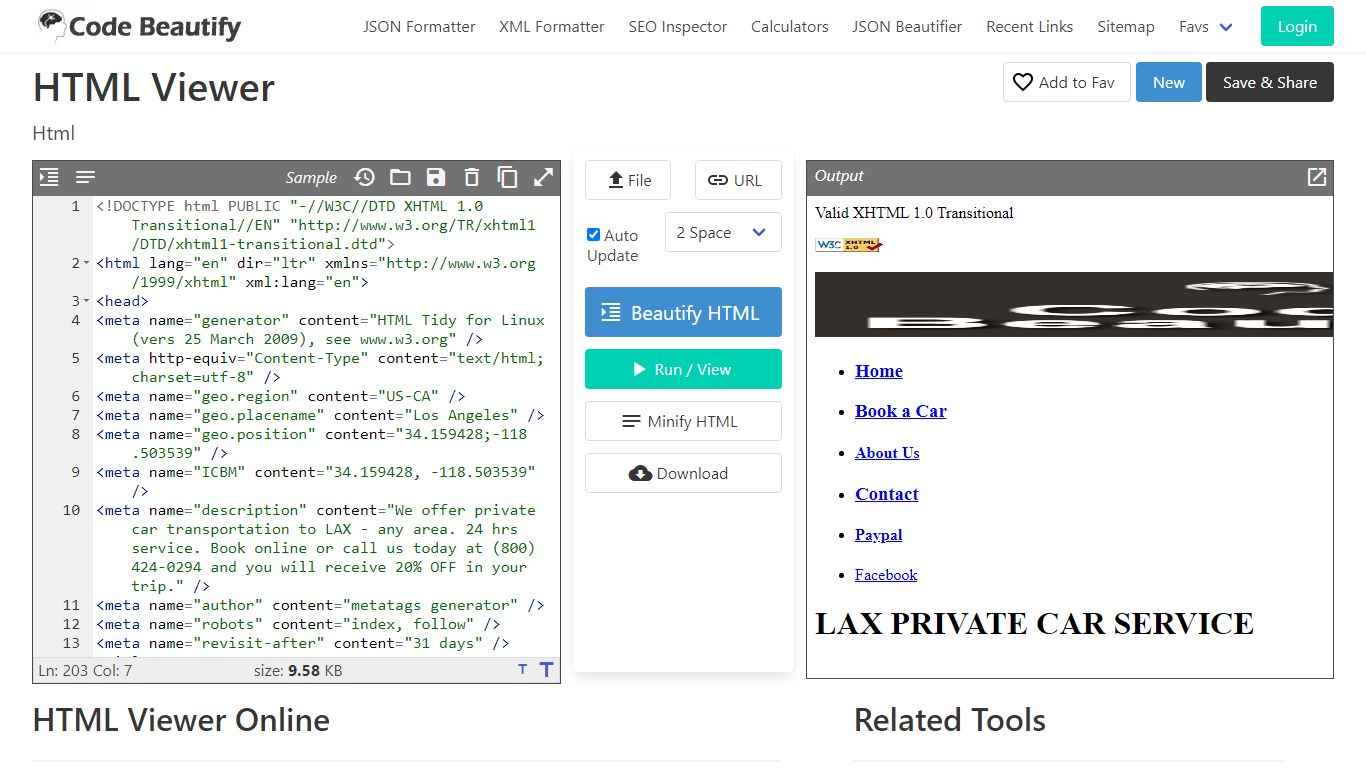
Task: Click the W3C XHTML 1.0 badge in output
Action: click(848, 244)
